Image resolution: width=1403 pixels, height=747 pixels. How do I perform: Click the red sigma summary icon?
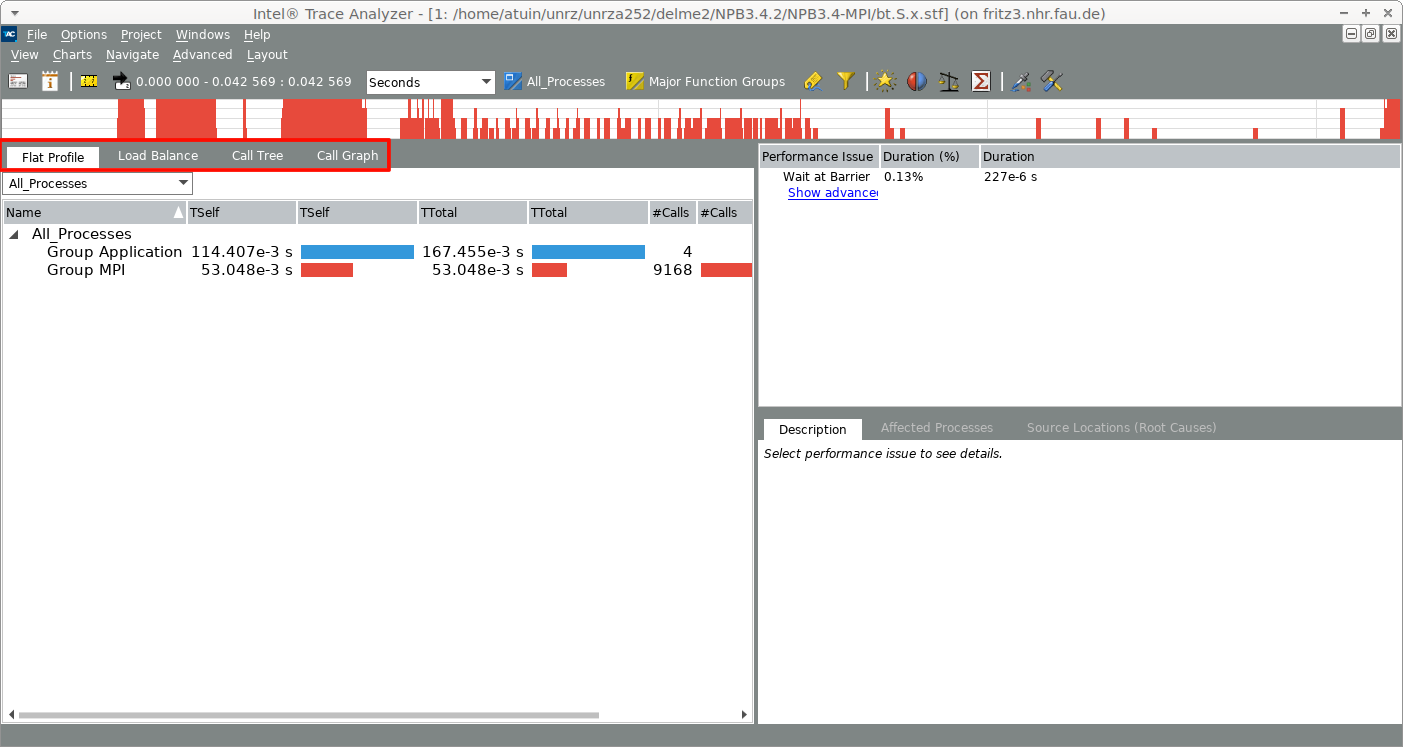(981, 81)
